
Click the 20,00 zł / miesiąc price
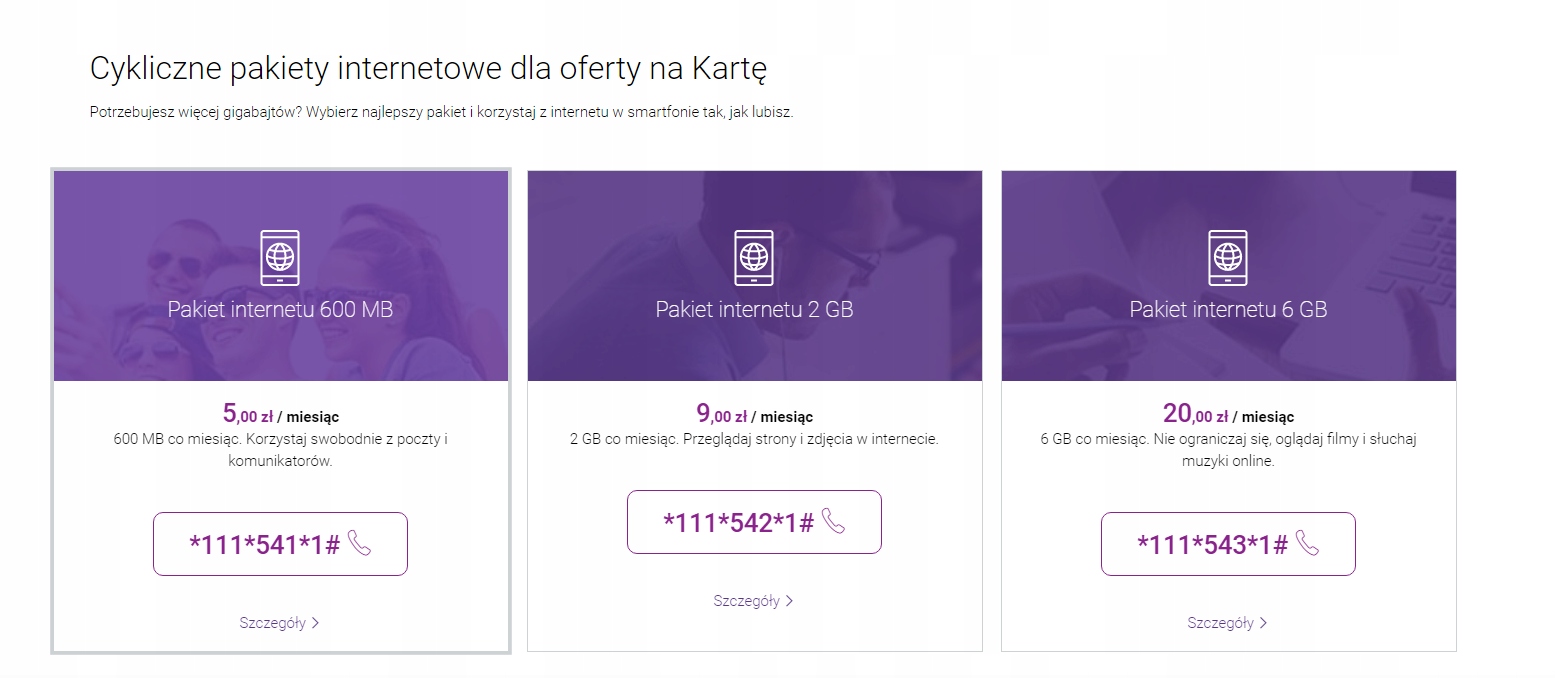click(1228, 414)
